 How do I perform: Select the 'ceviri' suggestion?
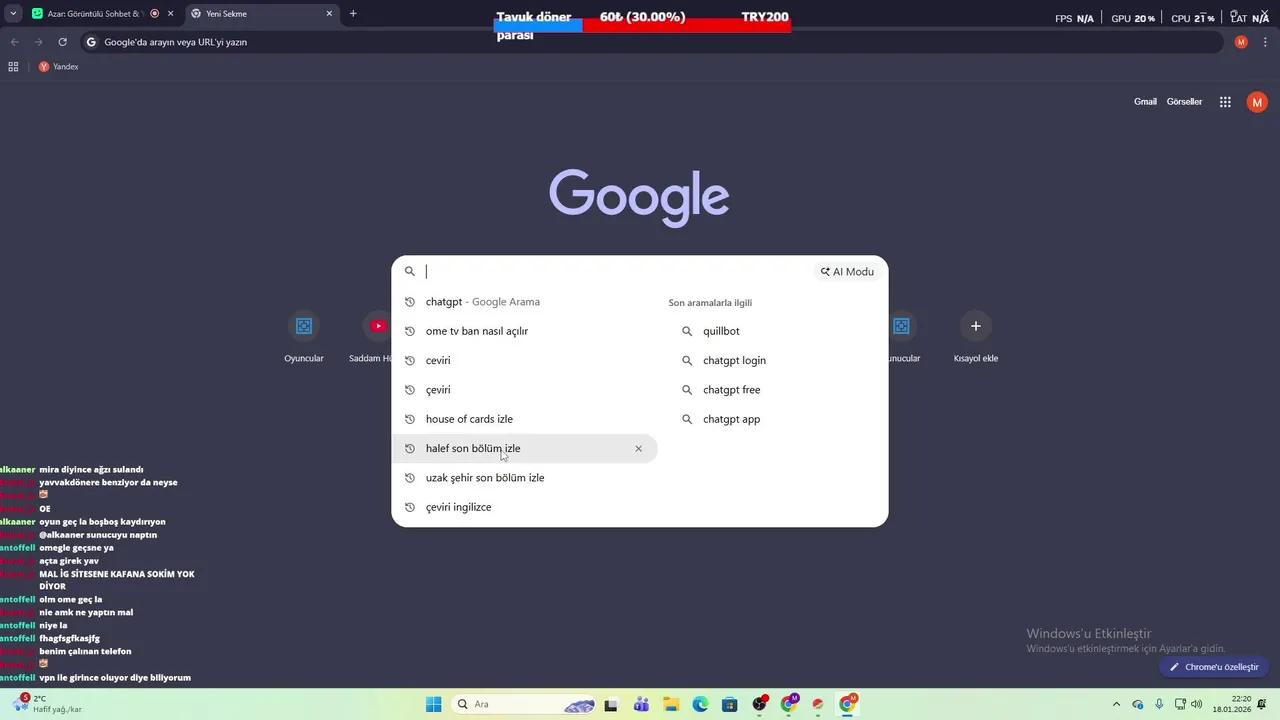click(524, 360)
